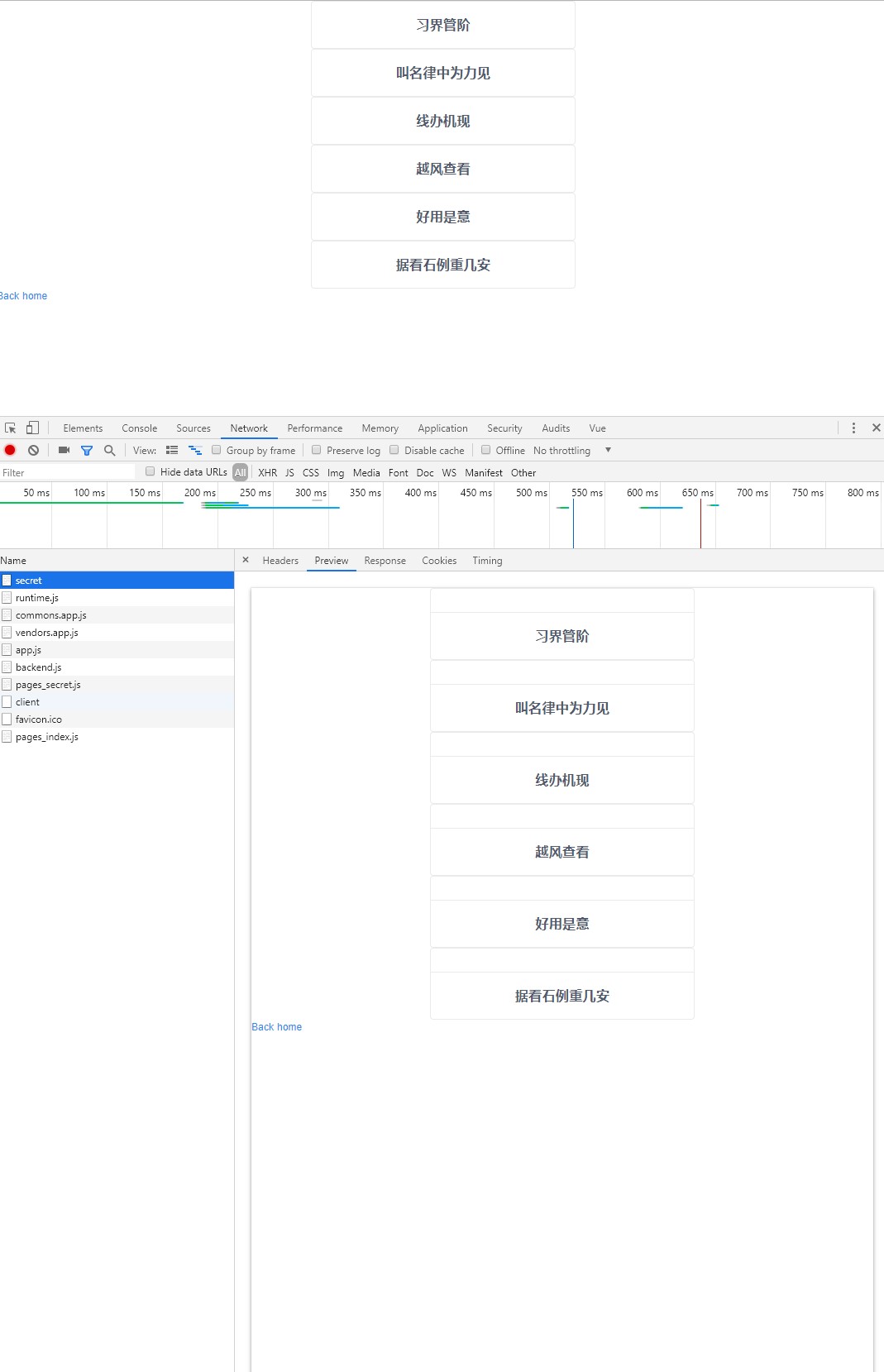
Task: Filter requests by Manifest type
Action: (484, 473)
